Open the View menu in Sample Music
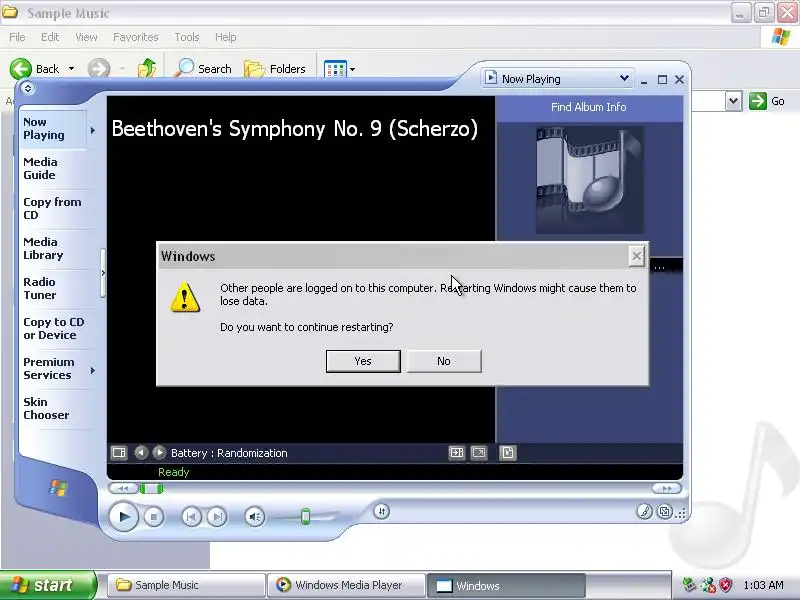800x600 pixels. (86, 37)
